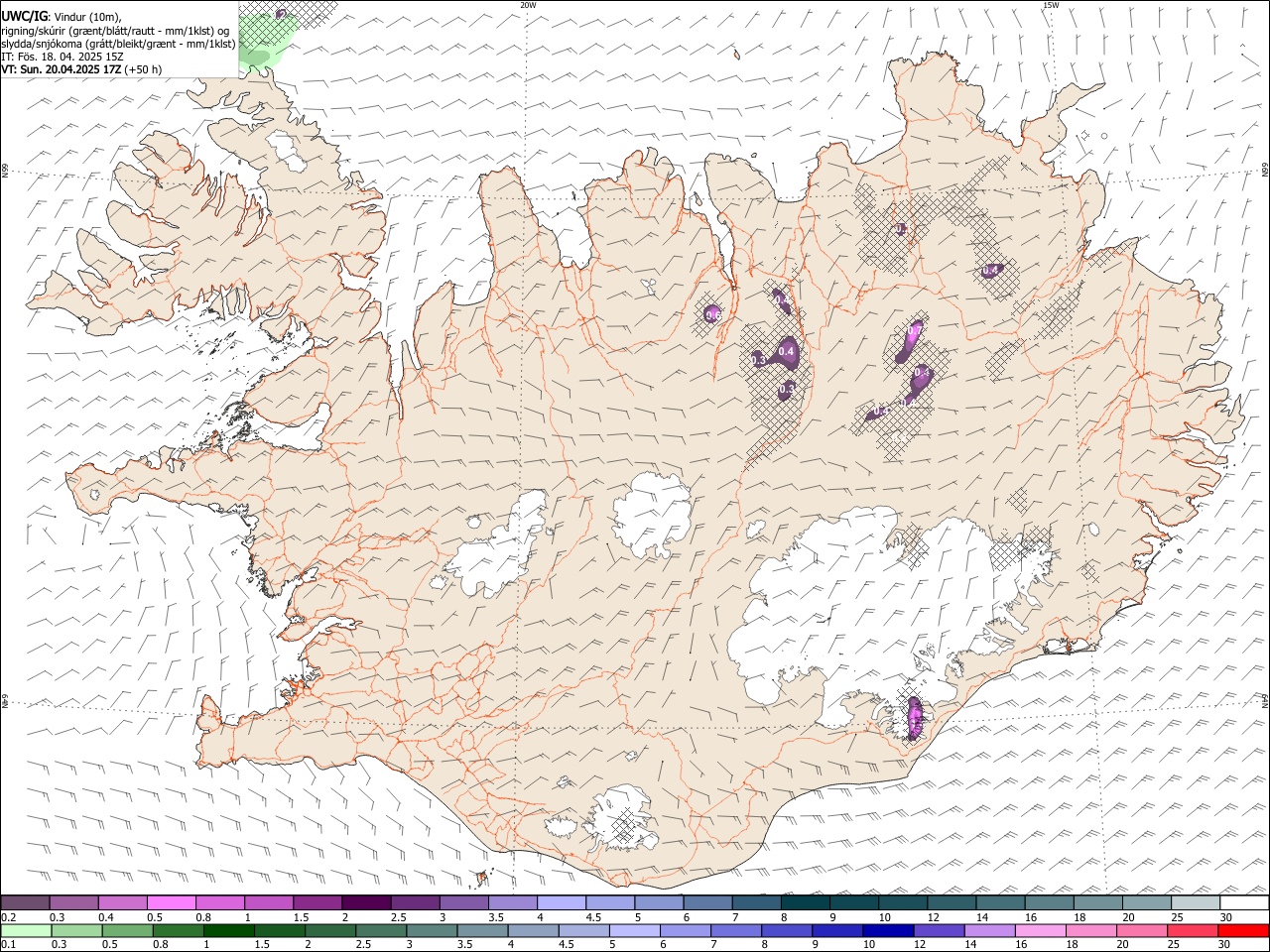Select the dusky purple 0.2 legend swatch

(x=26, y=903)
